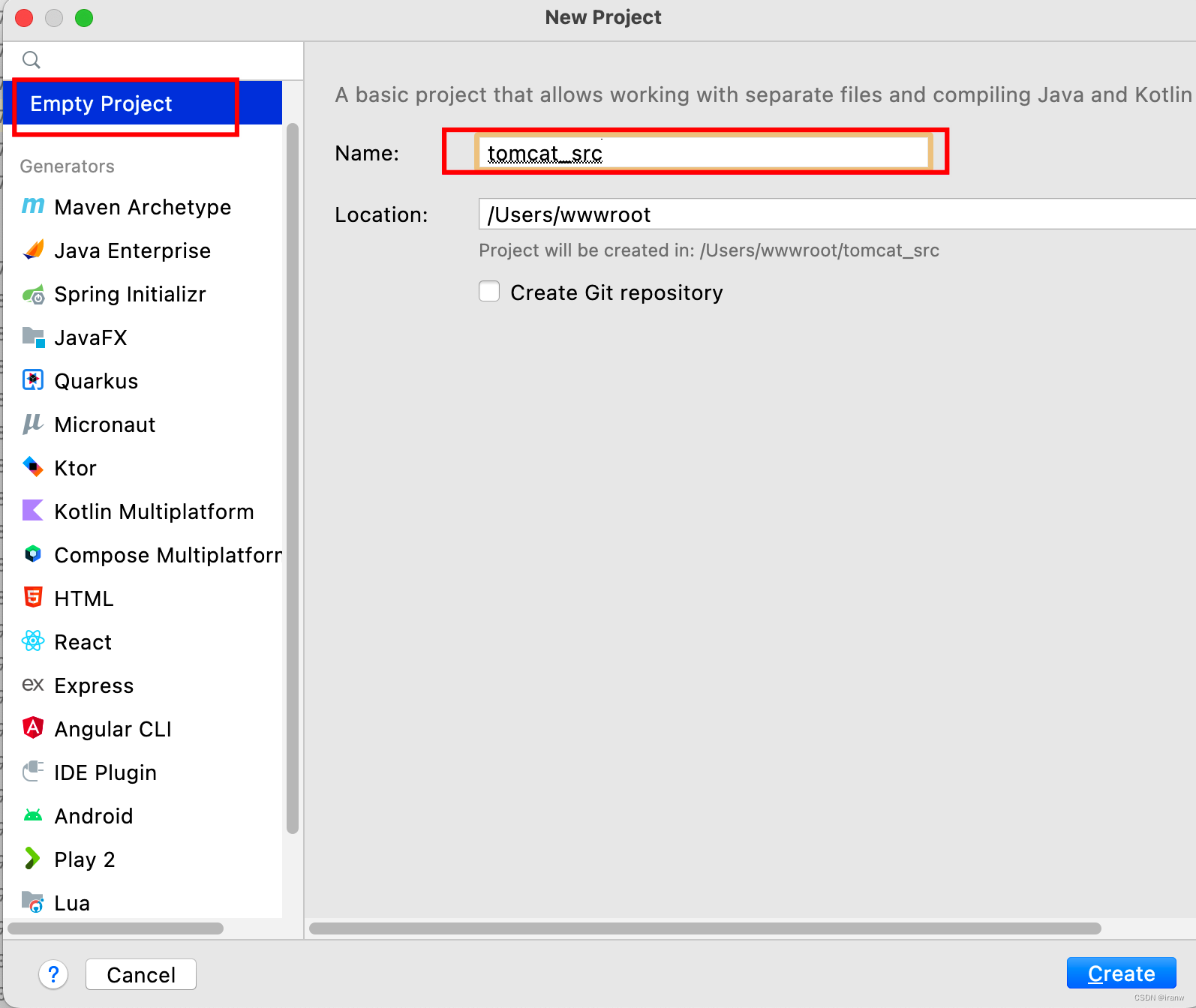Select Express generator label
This screenshot has height=1008, width=1196.
point(95,685)
